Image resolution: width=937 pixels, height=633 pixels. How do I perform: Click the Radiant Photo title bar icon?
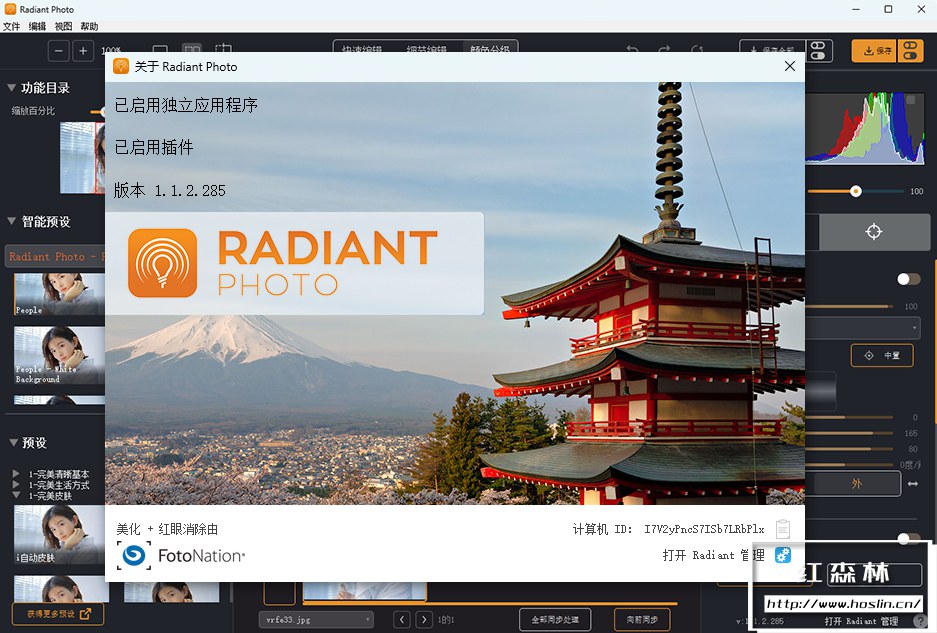coord(10,9)
